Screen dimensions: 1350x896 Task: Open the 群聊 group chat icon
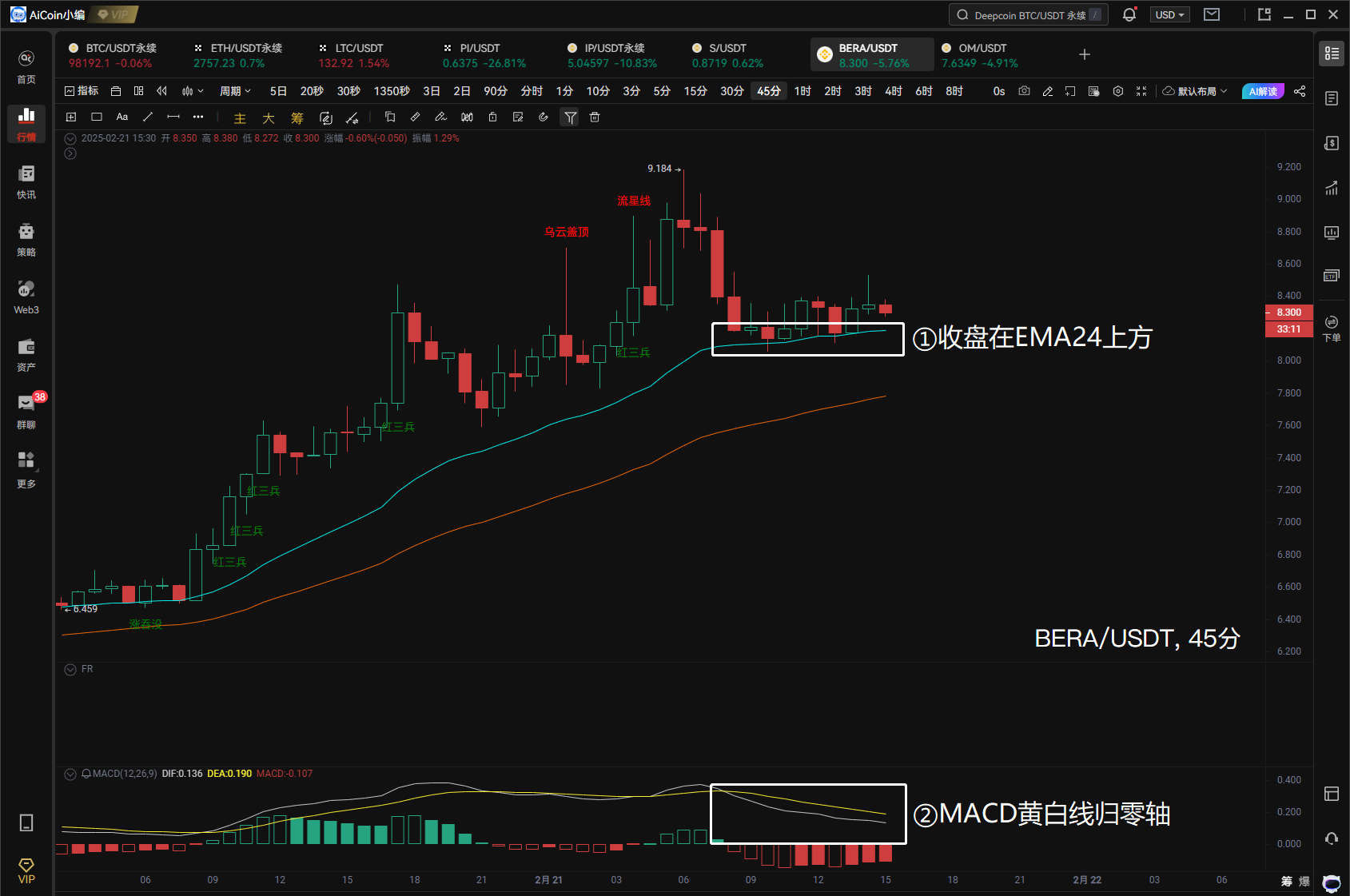(x=26, y=412)
